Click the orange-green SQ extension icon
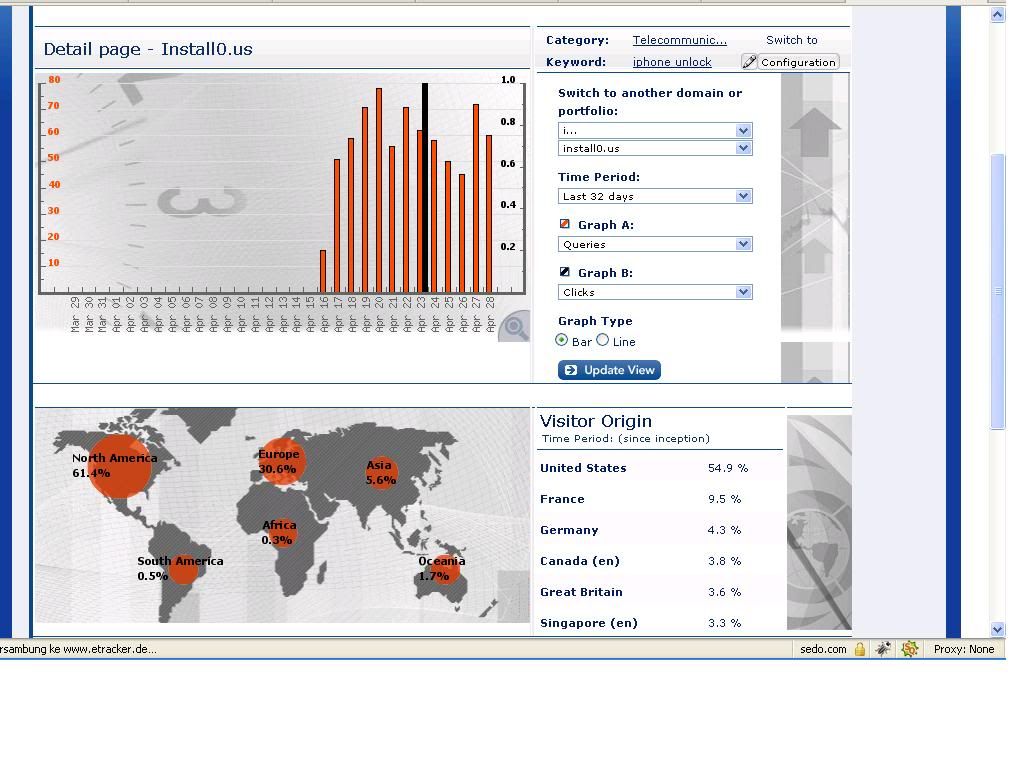The height and width of the screenshot is (768, 1024). (x=909, y=649)
